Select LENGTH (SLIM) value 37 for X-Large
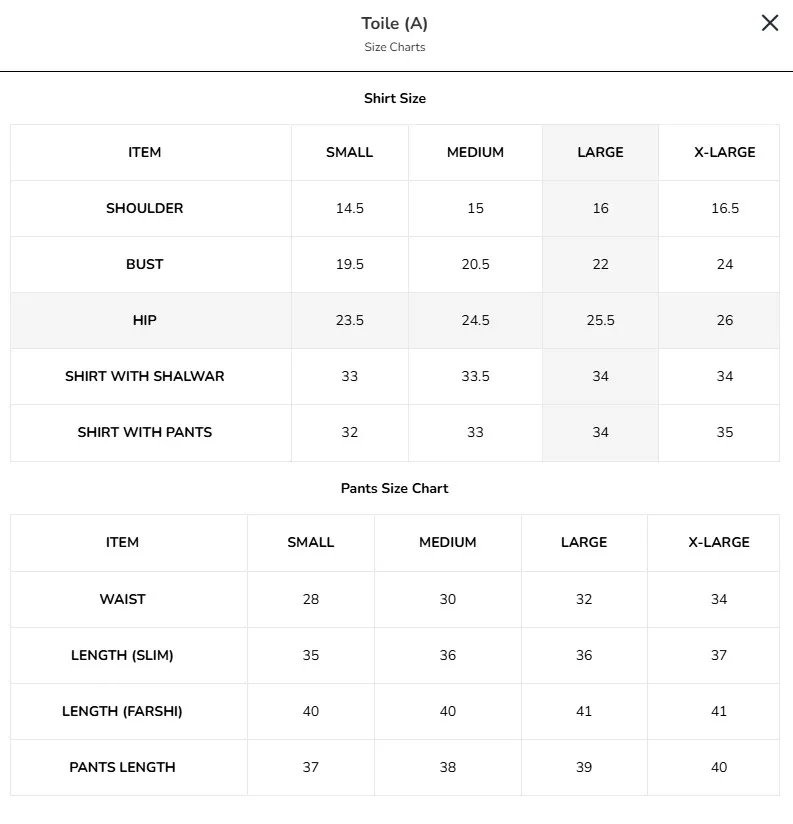 coord(719,655)
